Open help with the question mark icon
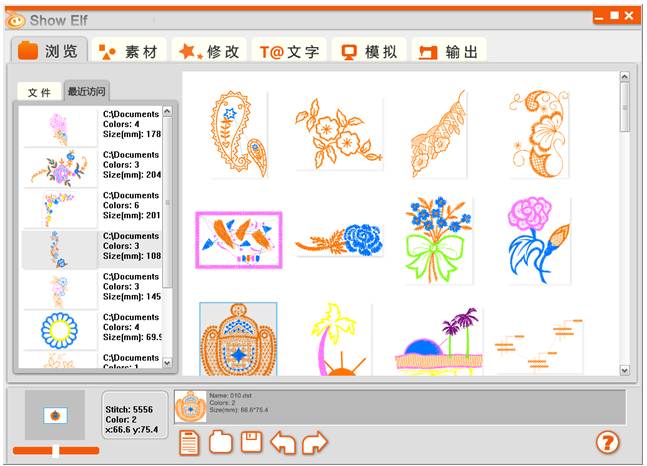 pyautogui.click(x=607, y=442)
